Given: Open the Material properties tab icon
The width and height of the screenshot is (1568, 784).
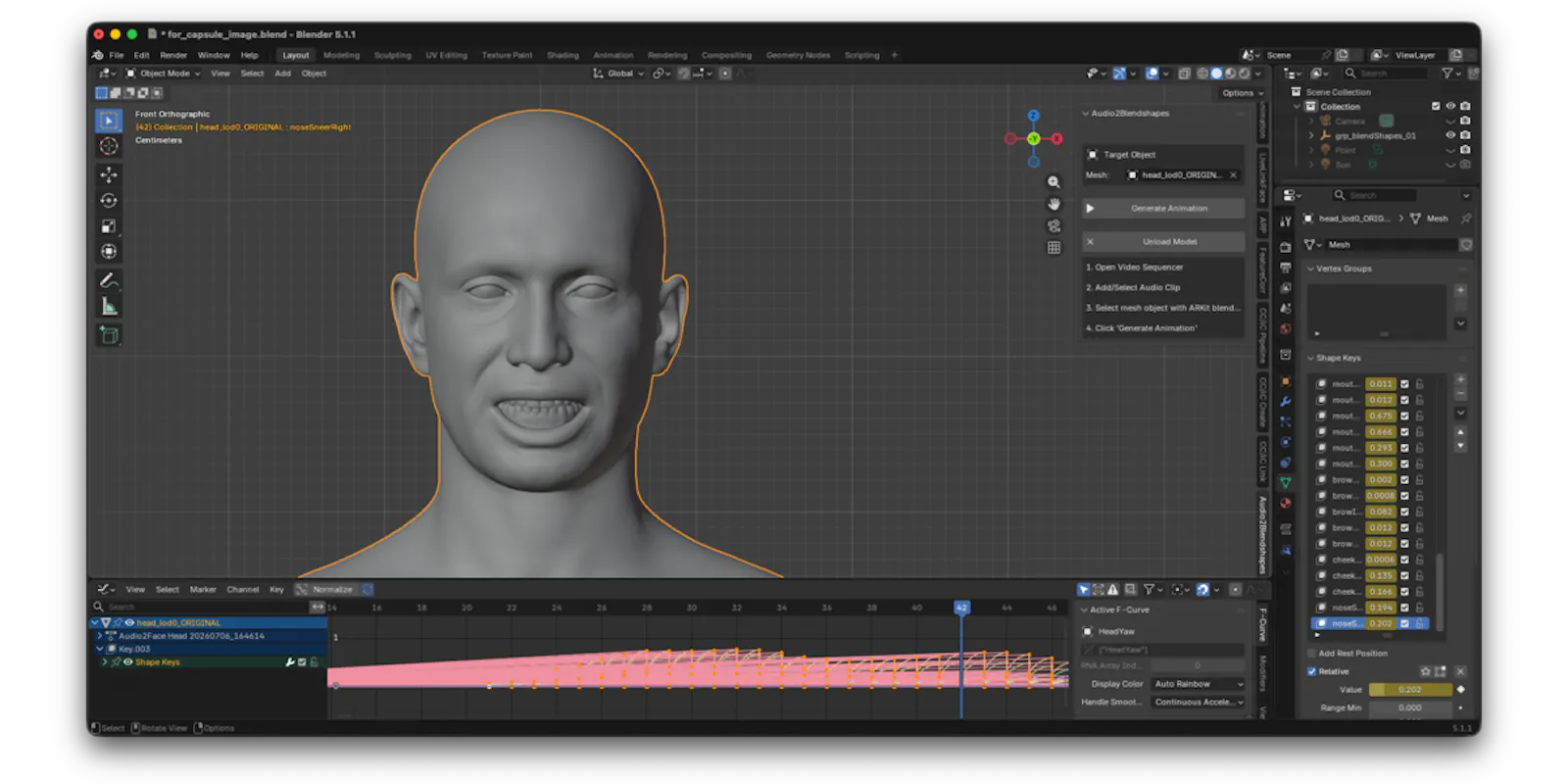Looking at the screenshot, I should (x=1286, y=503).
